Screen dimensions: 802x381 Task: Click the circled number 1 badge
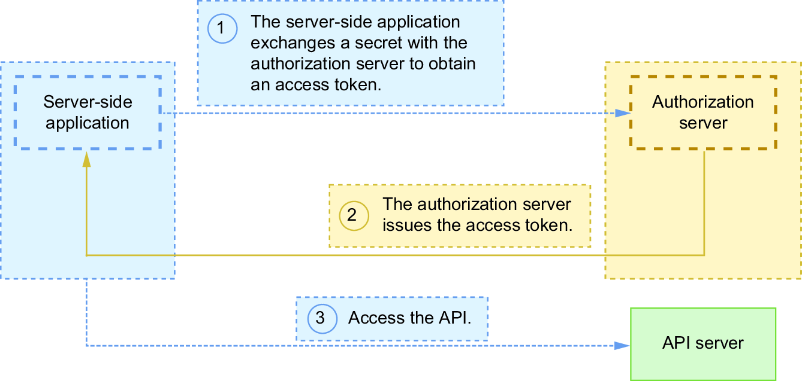(221, 28)
